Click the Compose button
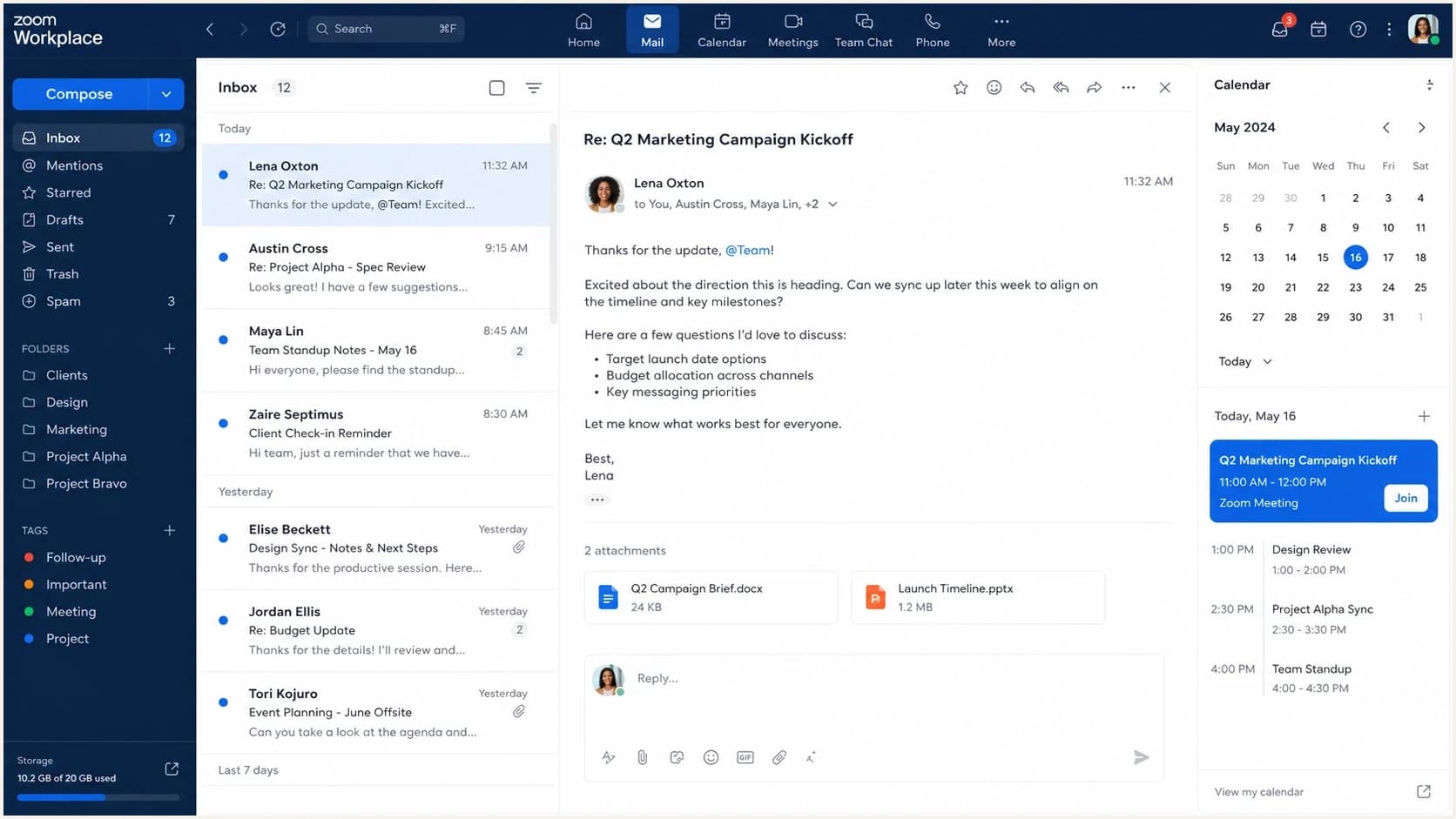Image resolution: width=1456 pixels, height=819 pixels. coord(79,94)
